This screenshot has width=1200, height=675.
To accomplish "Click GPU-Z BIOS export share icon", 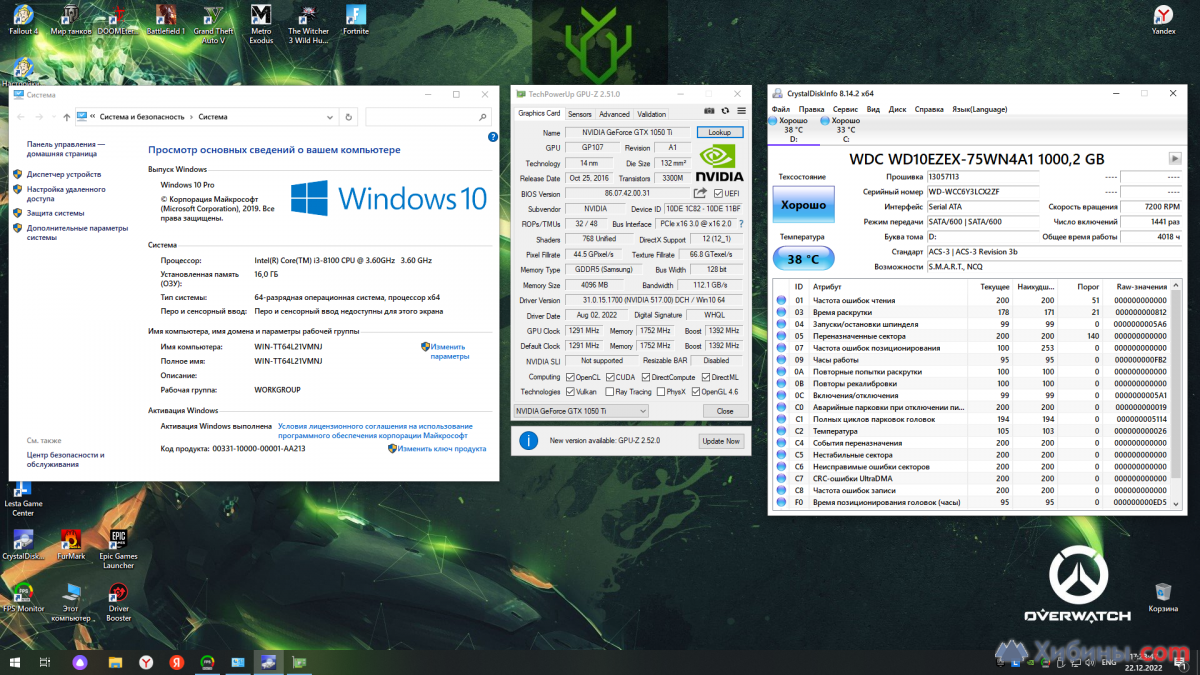I will point(700,193).
